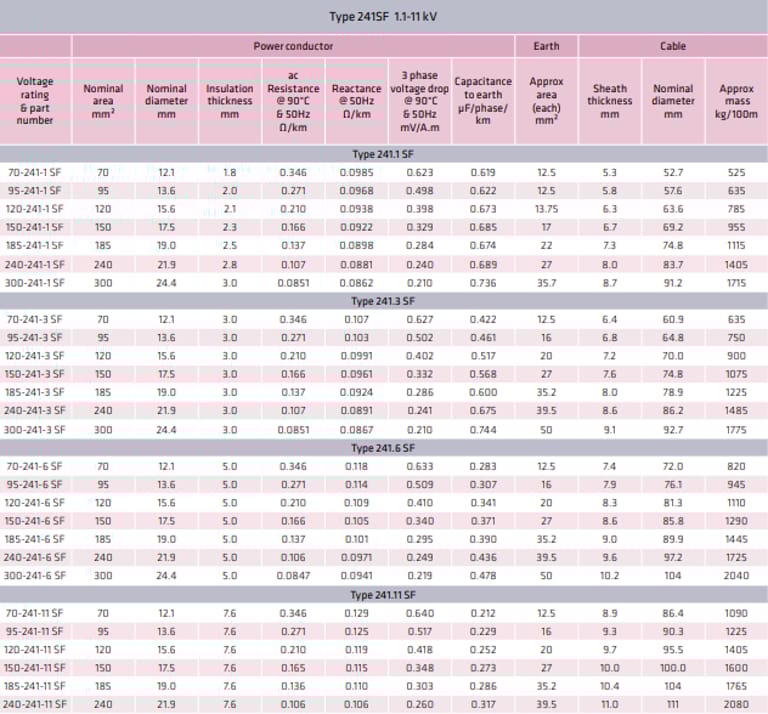Click the Type 241SF 1.1-11 kV title
This screenshot has width=768, height=714.
[x=383, y=16]
